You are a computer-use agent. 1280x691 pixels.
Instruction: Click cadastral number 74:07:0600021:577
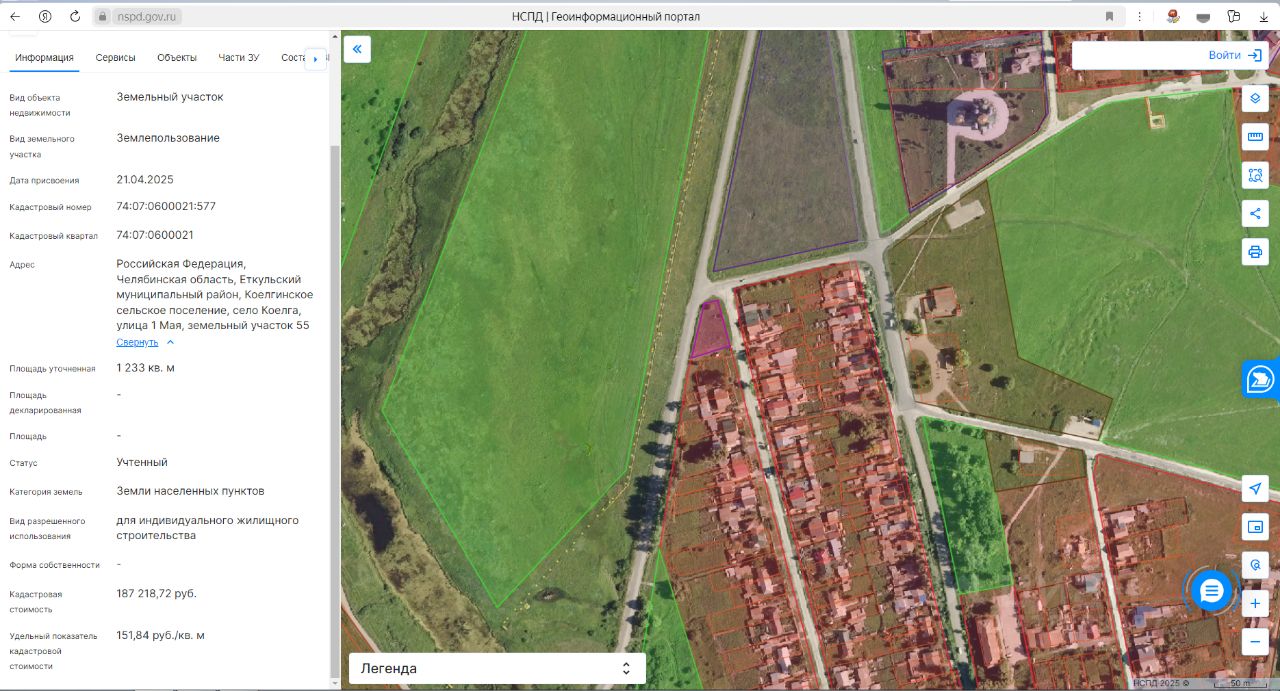pyautogui.click(x=166, y=207)
